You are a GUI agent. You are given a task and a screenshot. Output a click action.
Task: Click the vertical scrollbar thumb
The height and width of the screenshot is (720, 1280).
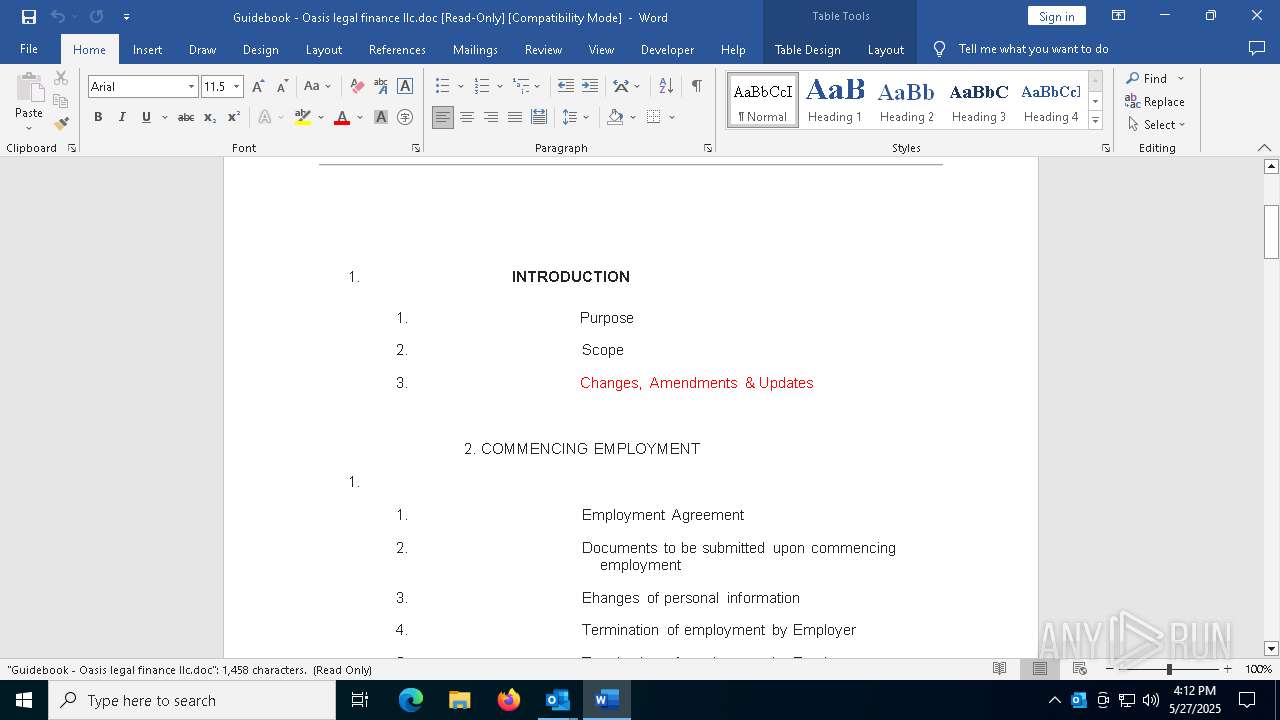[x=1271, y=232]
